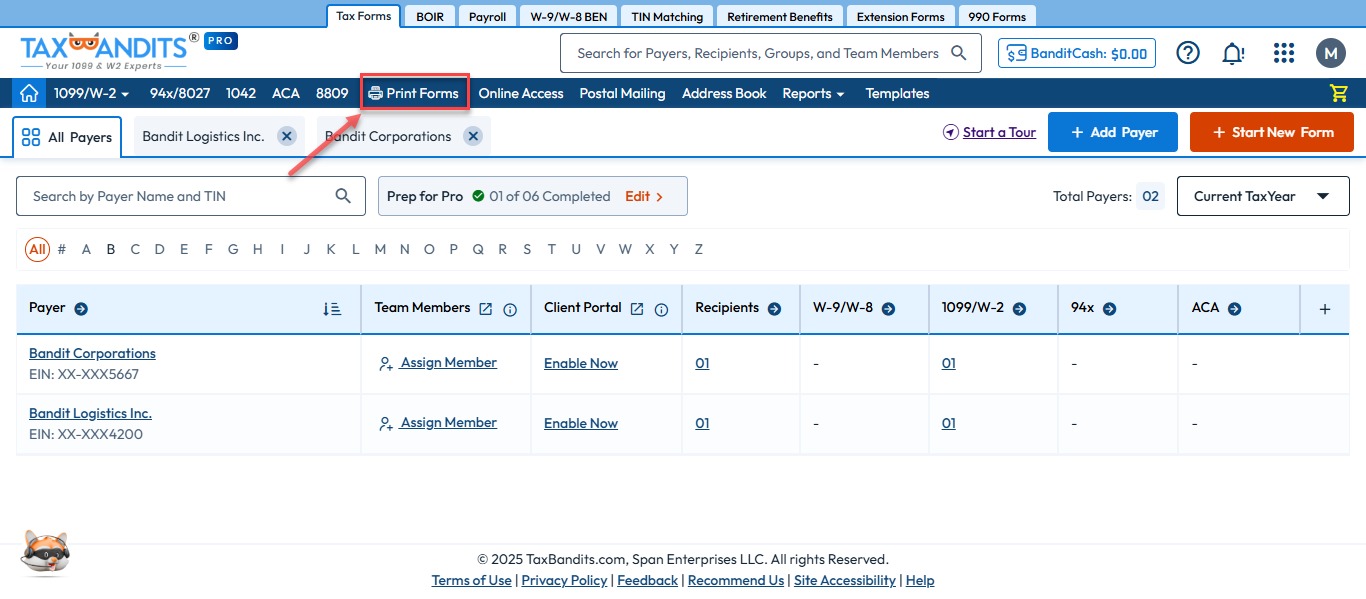This screenshot has width=1366, height=599.
Task: Open Team Members external link icon
Action: 486,309
